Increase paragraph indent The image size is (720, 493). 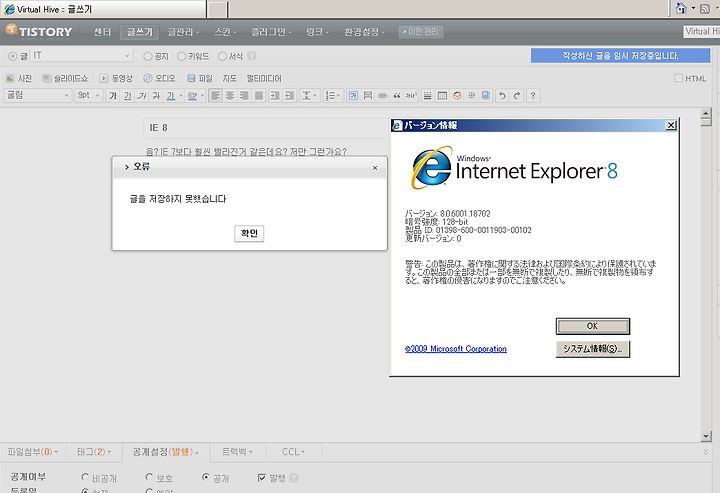pos(275,95)
